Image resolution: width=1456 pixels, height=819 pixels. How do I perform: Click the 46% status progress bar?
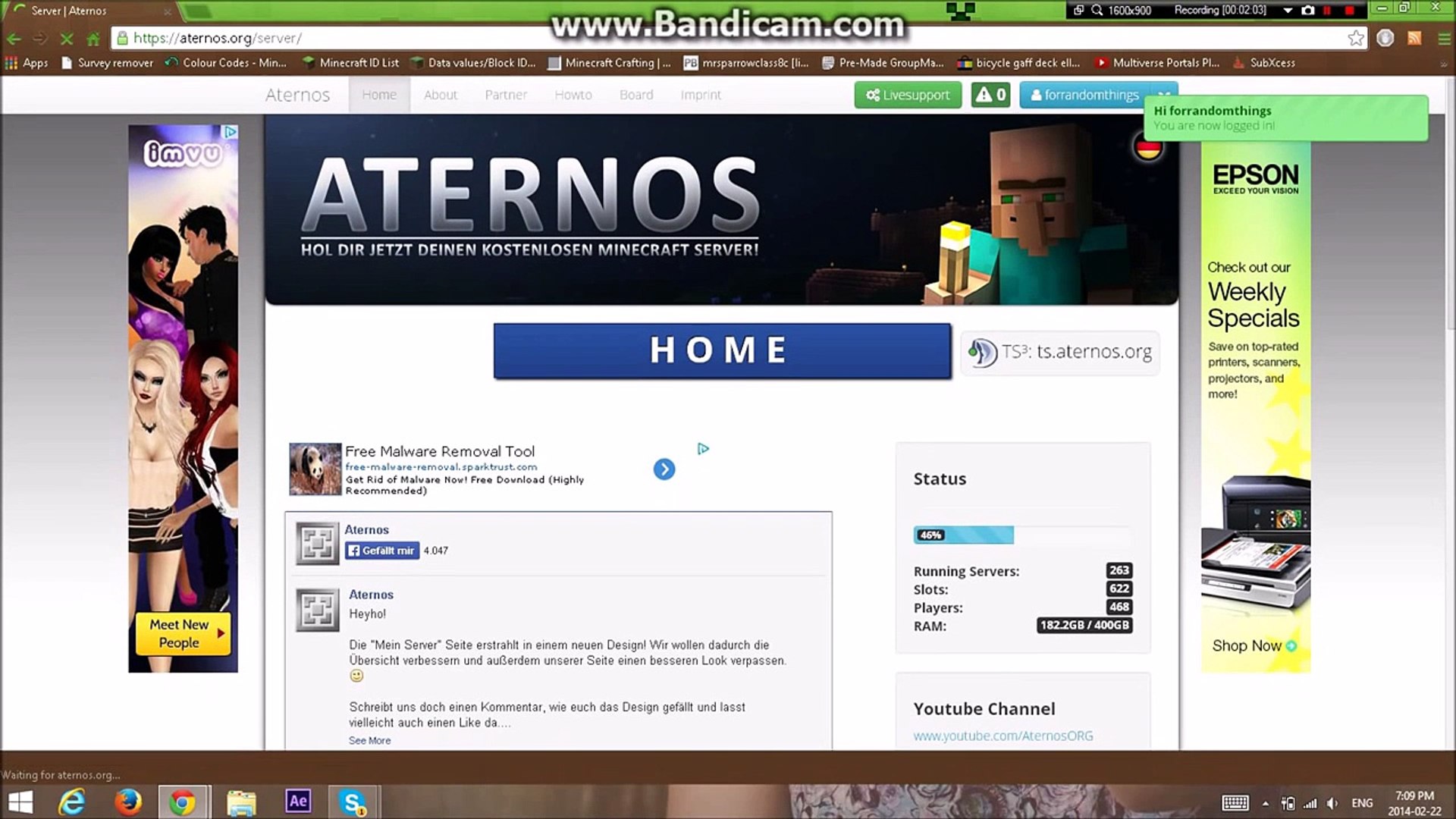(x=963, y=535)
